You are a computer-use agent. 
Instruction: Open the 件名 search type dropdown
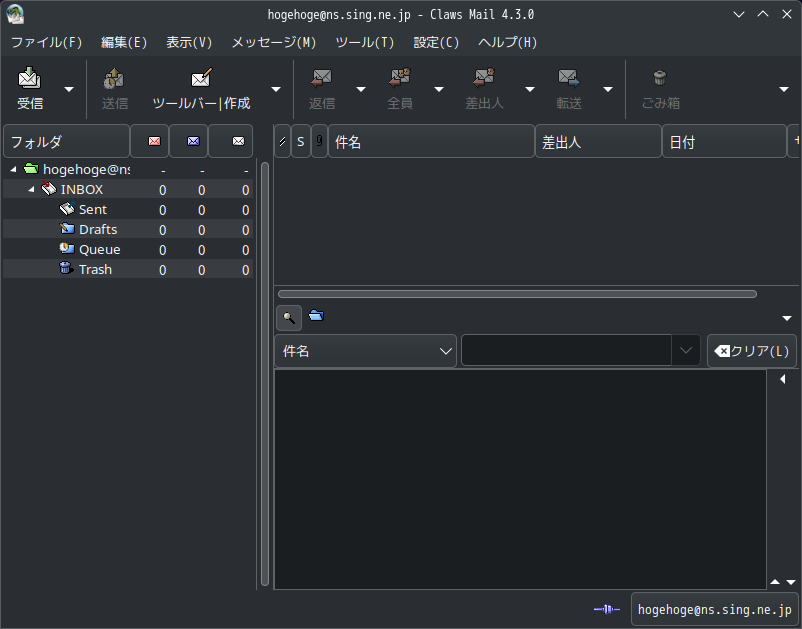pos(365,351)
